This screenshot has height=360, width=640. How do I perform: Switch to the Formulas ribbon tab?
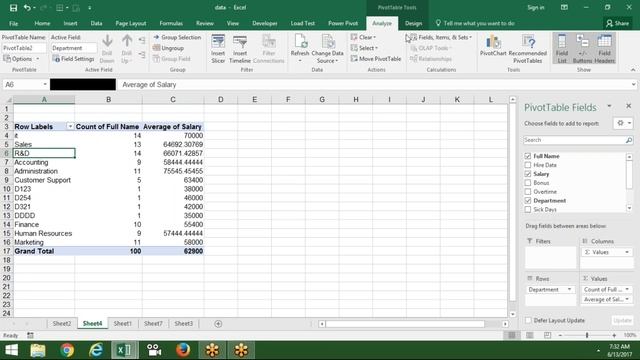pos(171,23)
